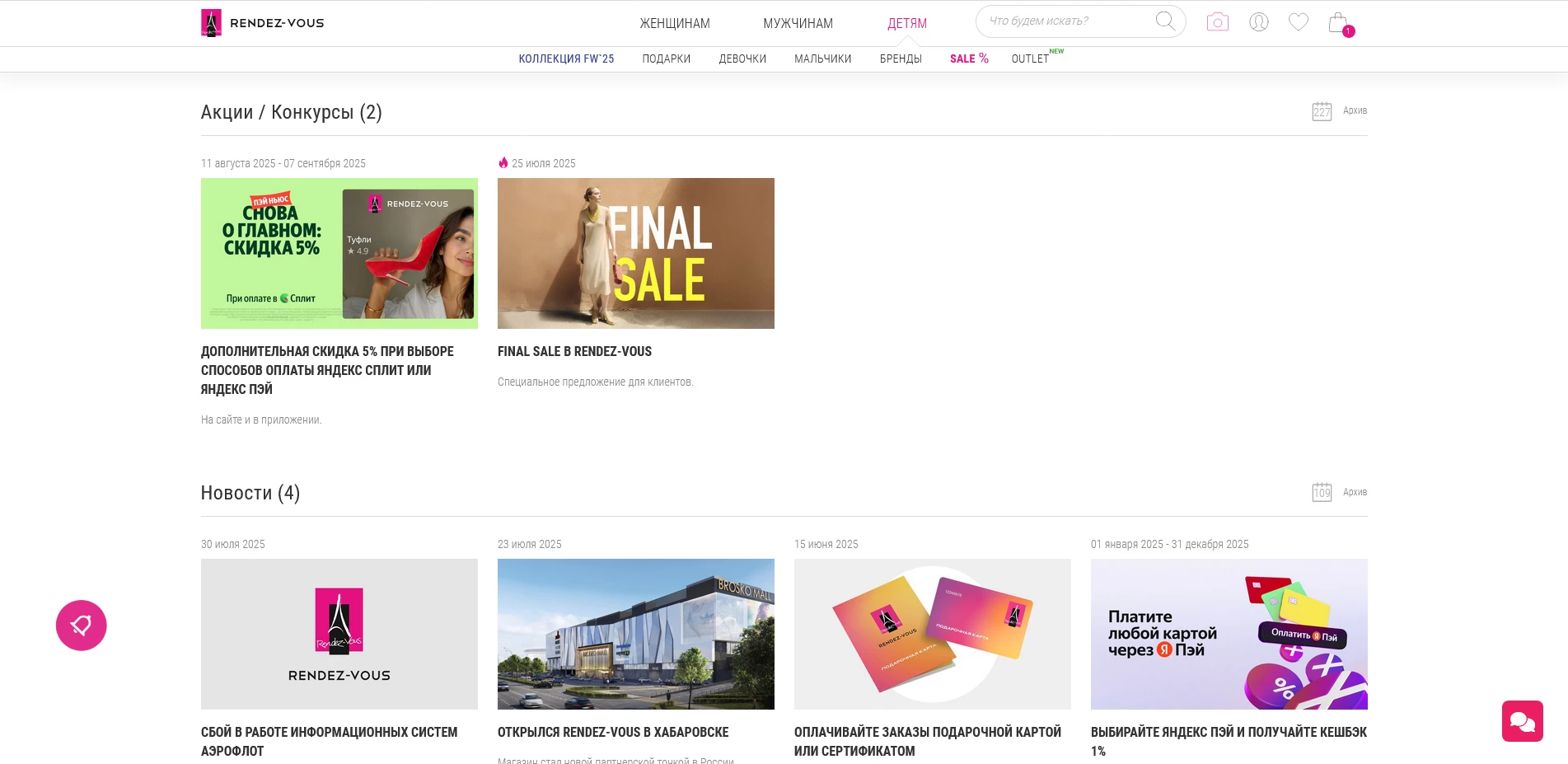Open the favorites heart icon

1299,22
